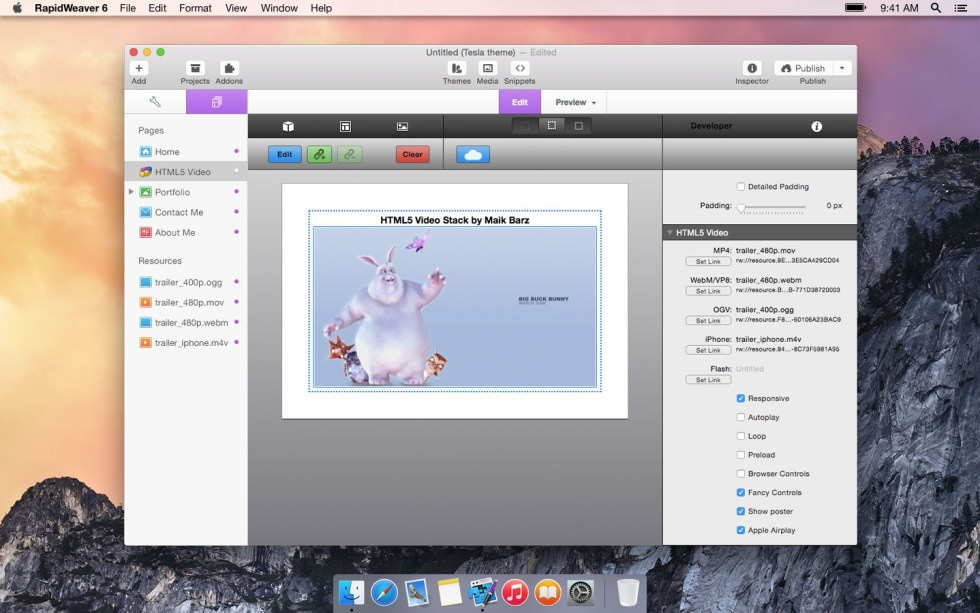The image size is (980, 613).
Task: Open the Themes toolbar icon
Action: click(457, 68)
